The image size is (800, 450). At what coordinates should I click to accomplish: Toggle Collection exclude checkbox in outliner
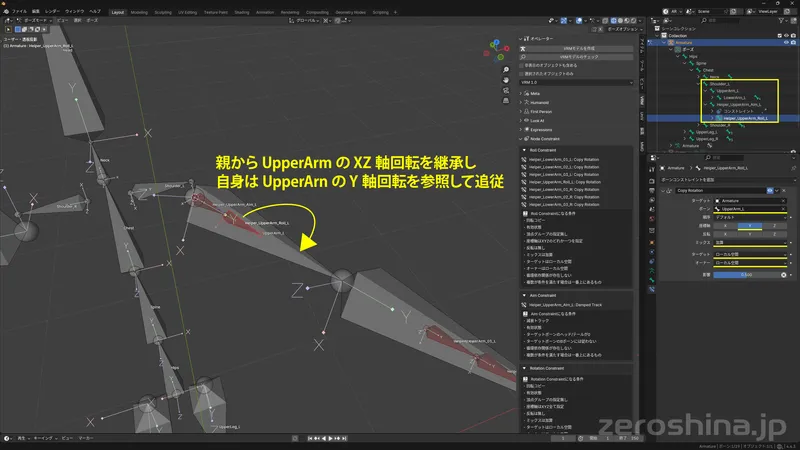click(780, 36)
